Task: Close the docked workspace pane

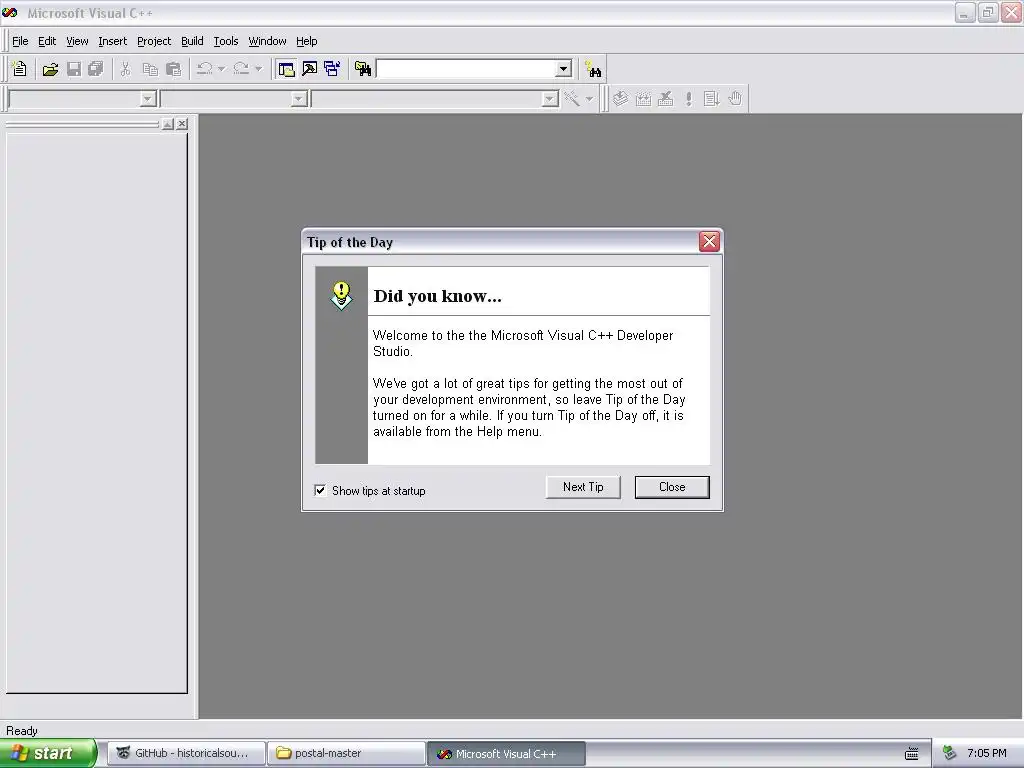Action: pos(182,123)
